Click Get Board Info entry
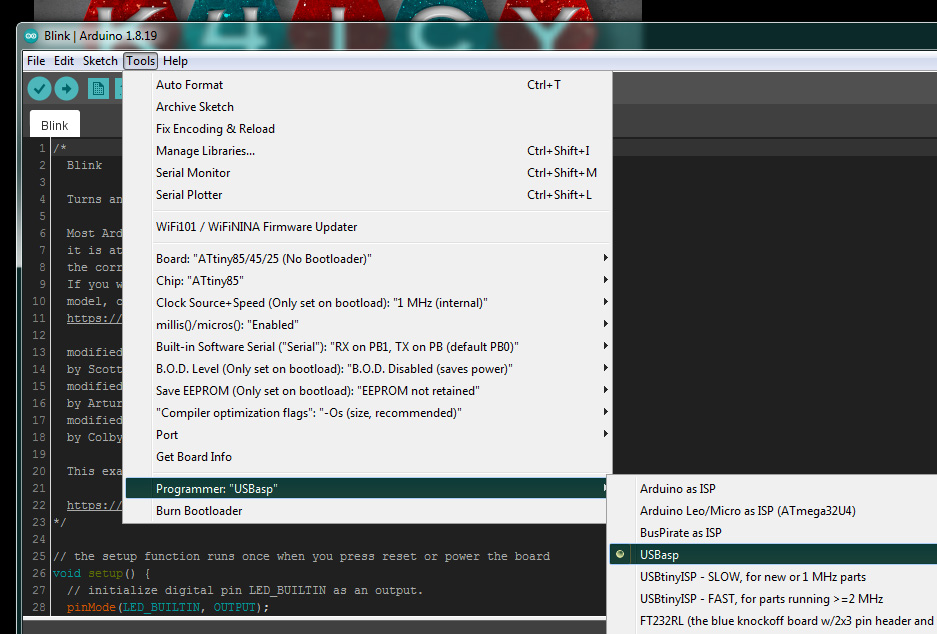The height and width of the screenshot is (634, 937). 368,457
